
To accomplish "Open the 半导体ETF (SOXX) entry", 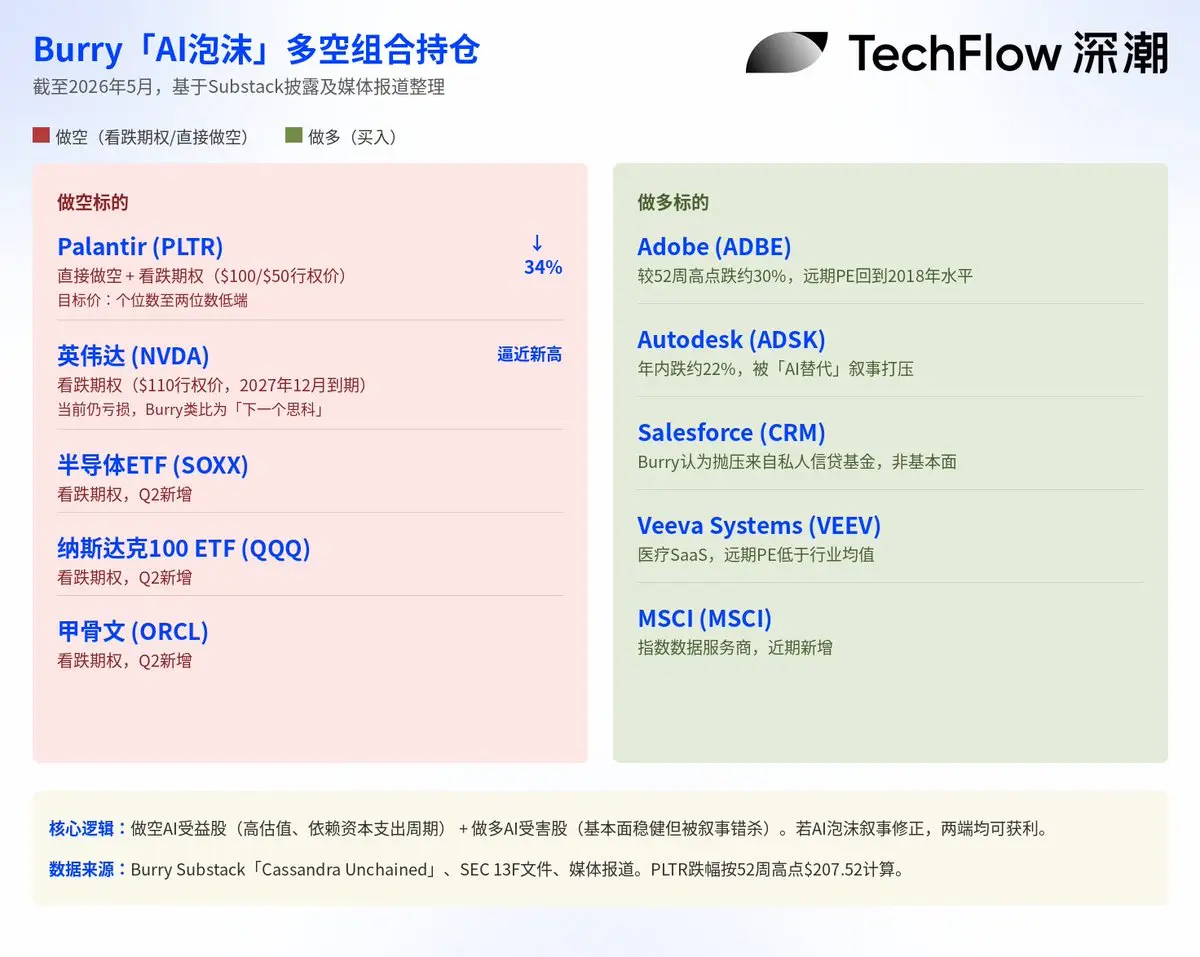I will pos(153,465).
